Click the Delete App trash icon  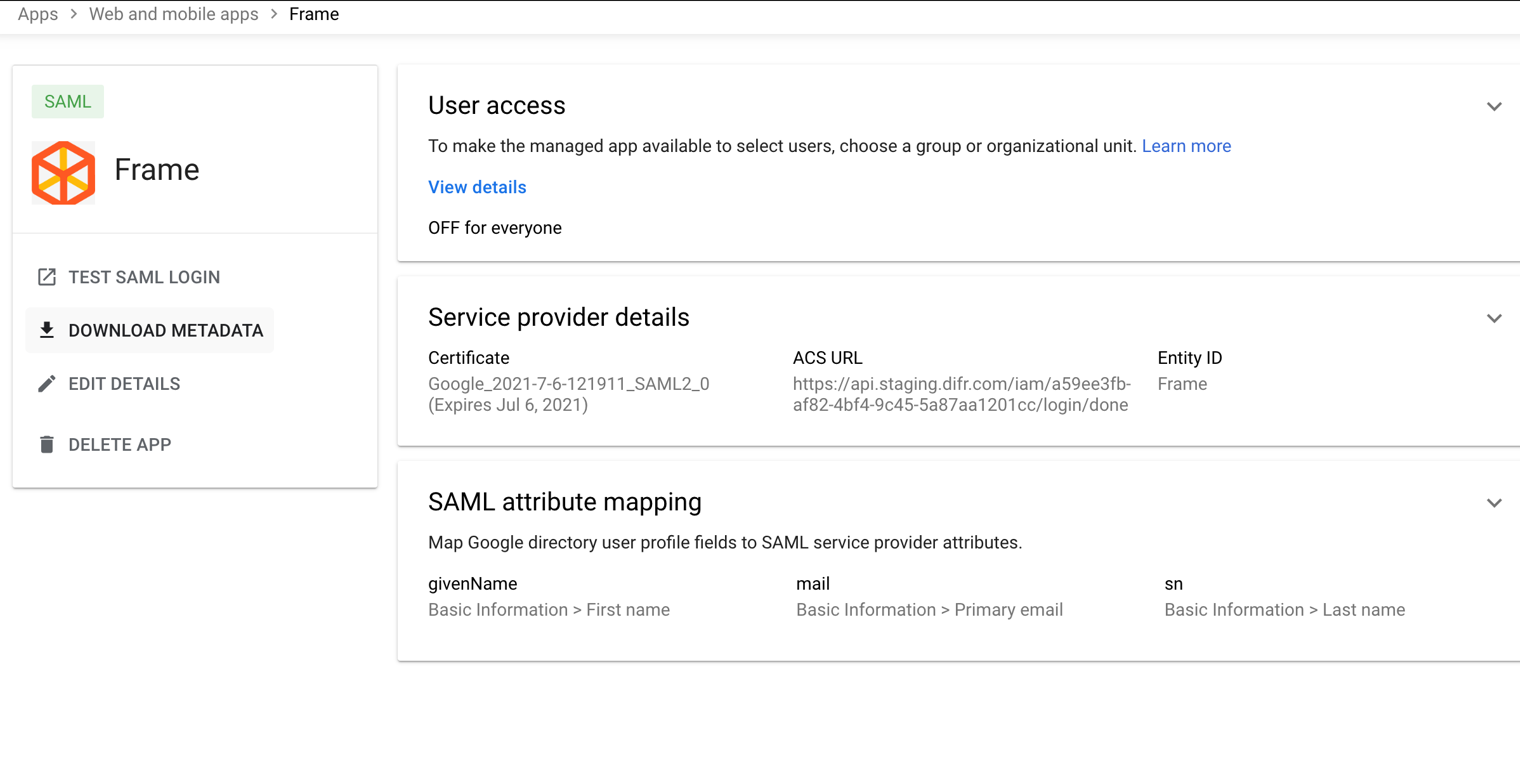coord(47,444)
